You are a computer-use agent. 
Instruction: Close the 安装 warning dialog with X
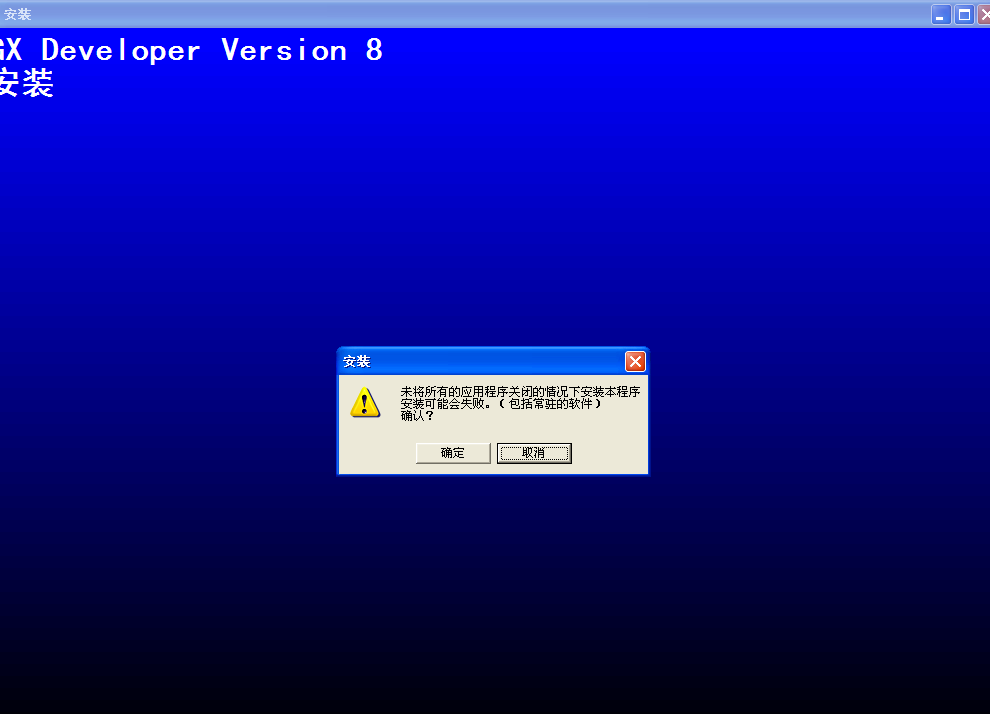tap(635, 362)
